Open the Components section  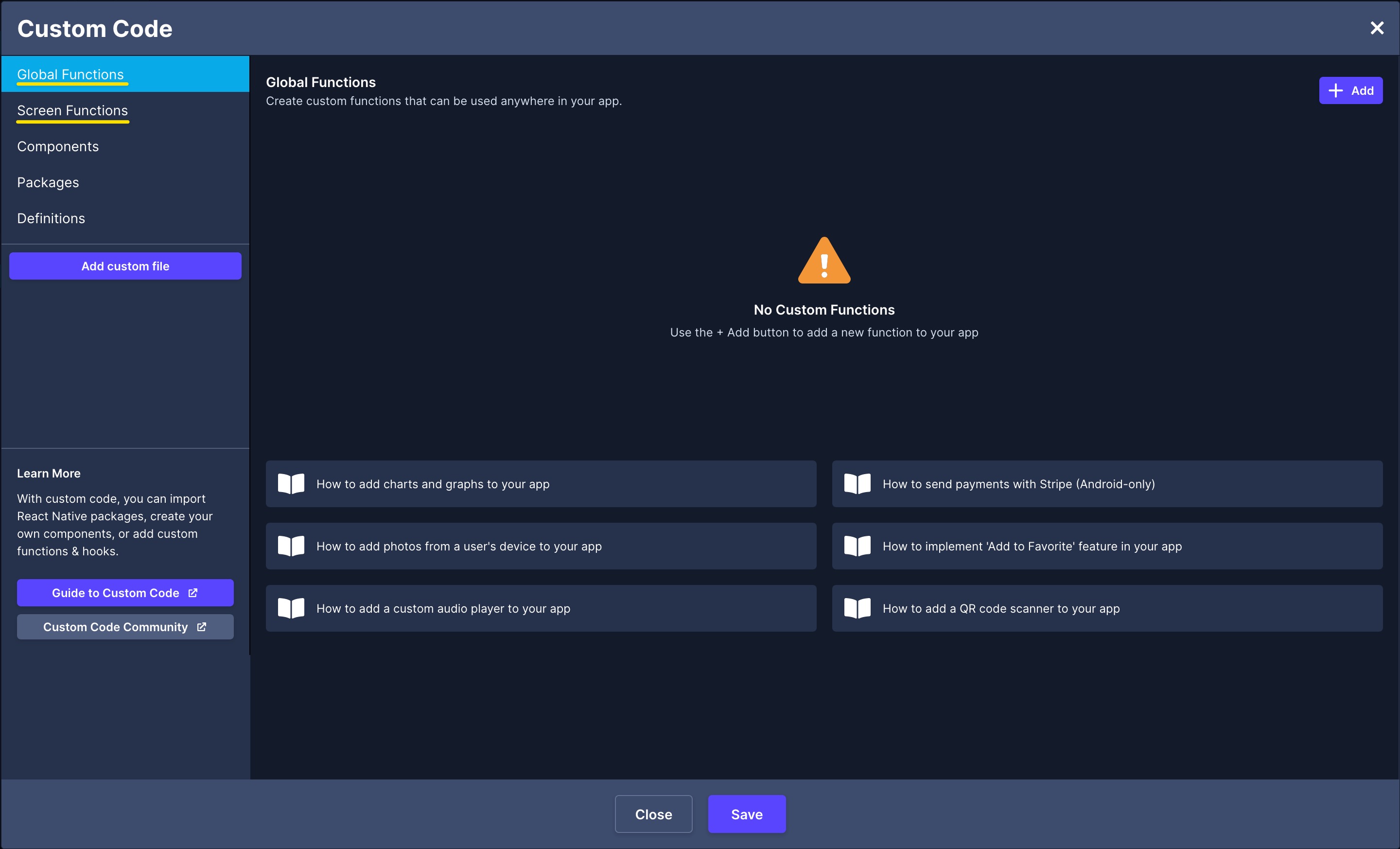coord(125,146)
